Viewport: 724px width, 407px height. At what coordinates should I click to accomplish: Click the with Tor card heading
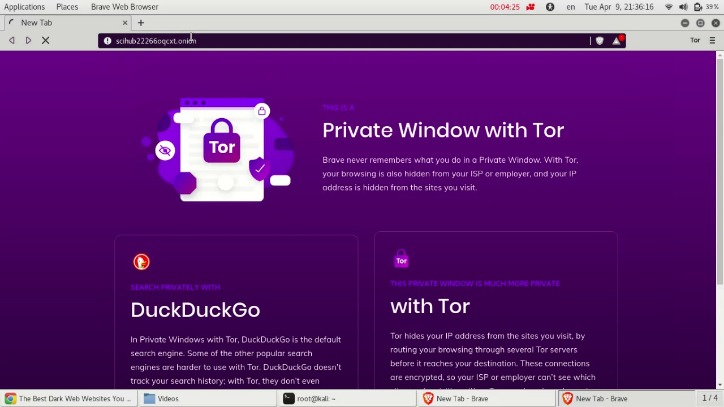pyautogui.click(x=430, y=306)
